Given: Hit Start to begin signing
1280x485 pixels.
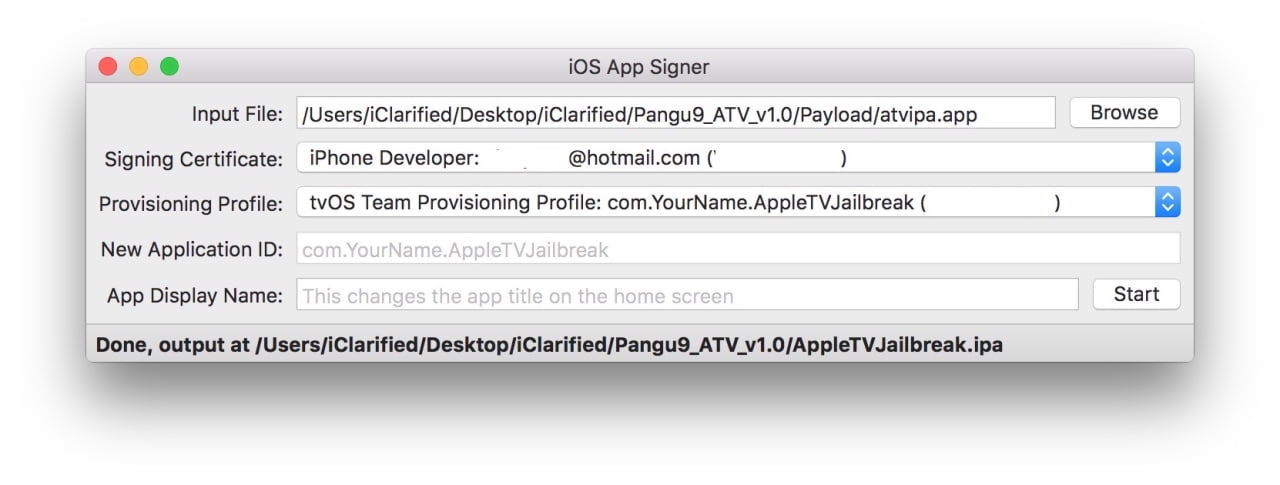Looking at the screenshot, I should [1135, 295].
